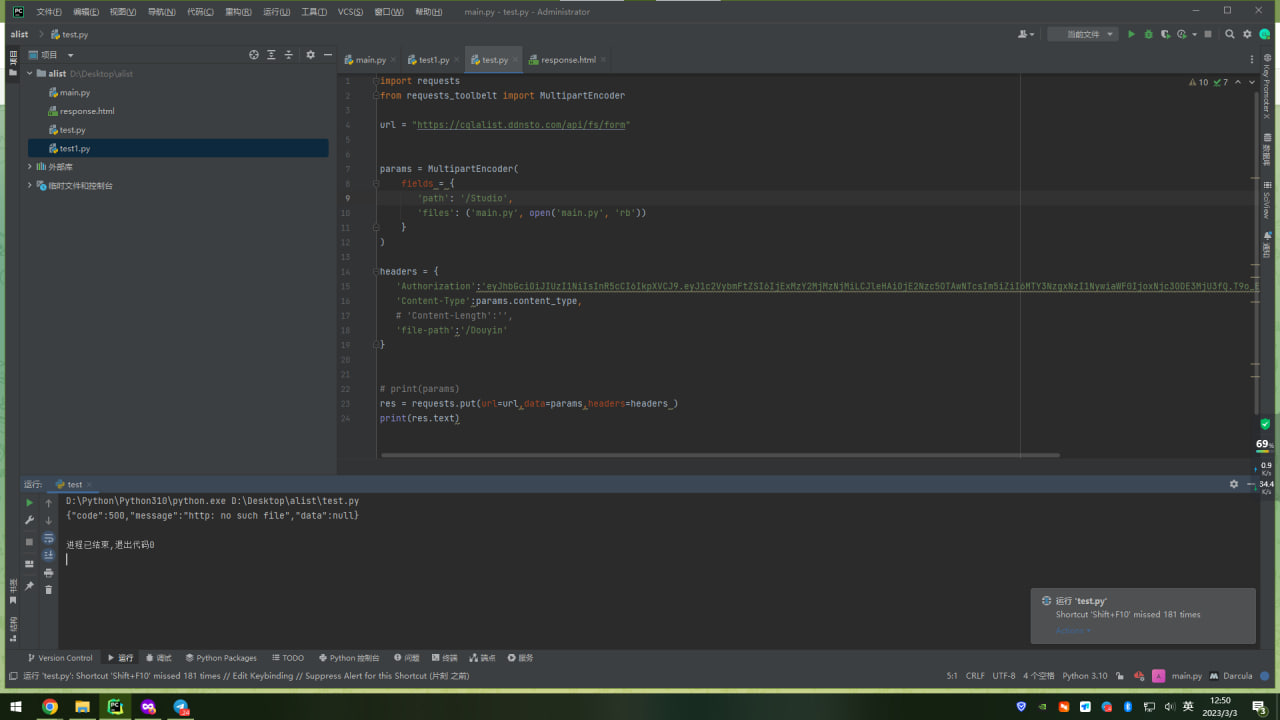Open the Python Packages tool window

[221, 658]
